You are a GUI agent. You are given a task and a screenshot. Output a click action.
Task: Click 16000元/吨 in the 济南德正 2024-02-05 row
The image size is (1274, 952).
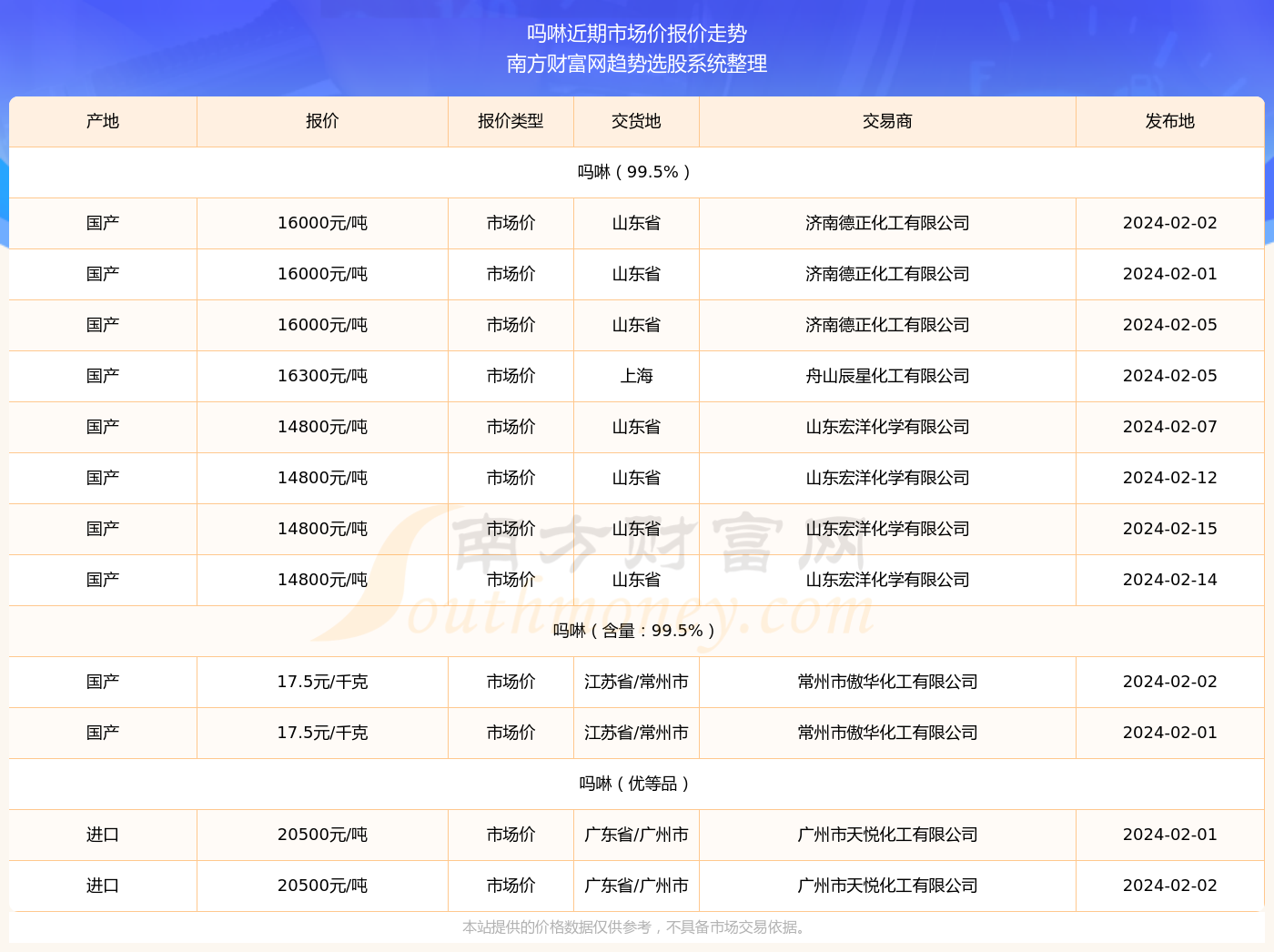[x=322, y=325]
